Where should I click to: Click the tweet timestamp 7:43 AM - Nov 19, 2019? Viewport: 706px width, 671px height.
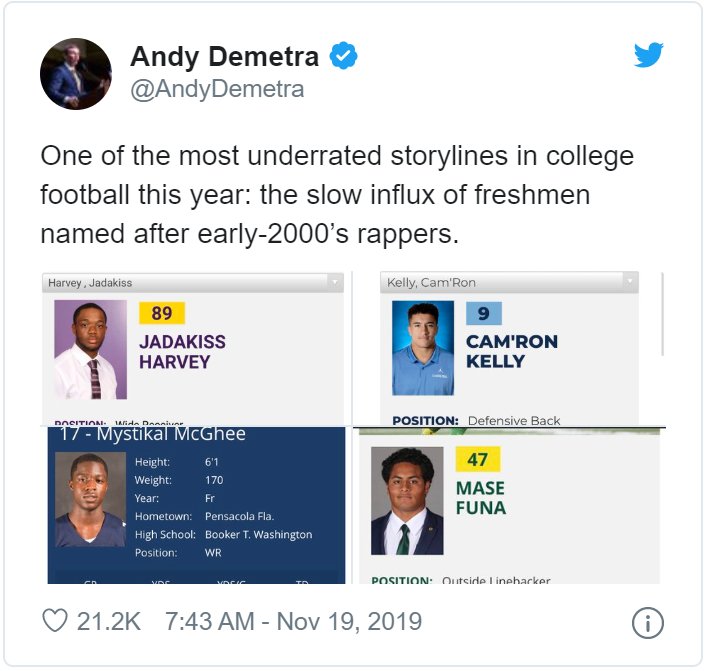point(293,621)
